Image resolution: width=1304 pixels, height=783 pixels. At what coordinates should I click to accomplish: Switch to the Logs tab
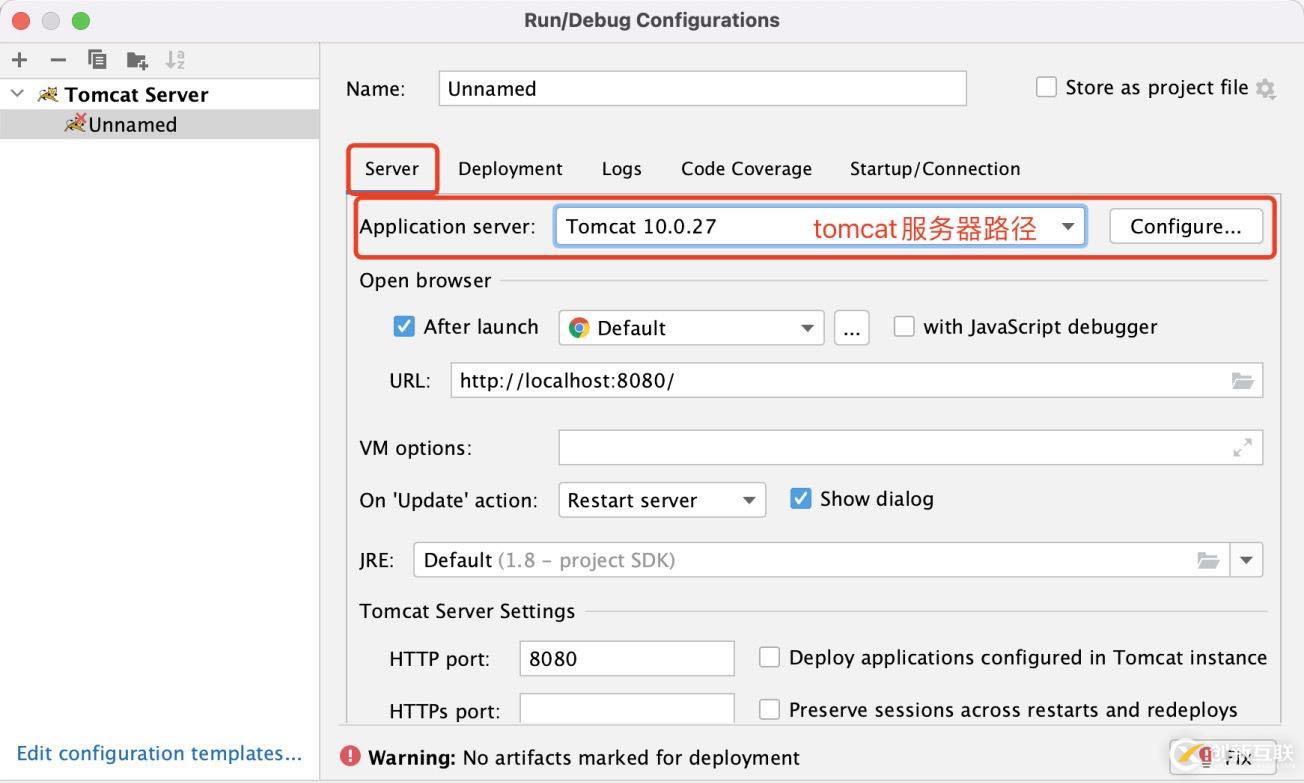click(x=621, y=169)
